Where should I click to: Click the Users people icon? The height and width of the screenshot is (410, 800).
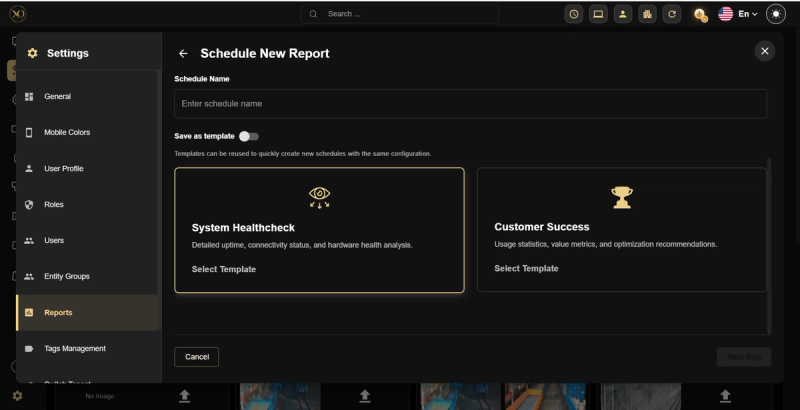pyautogui.click(x=29, y=241)
